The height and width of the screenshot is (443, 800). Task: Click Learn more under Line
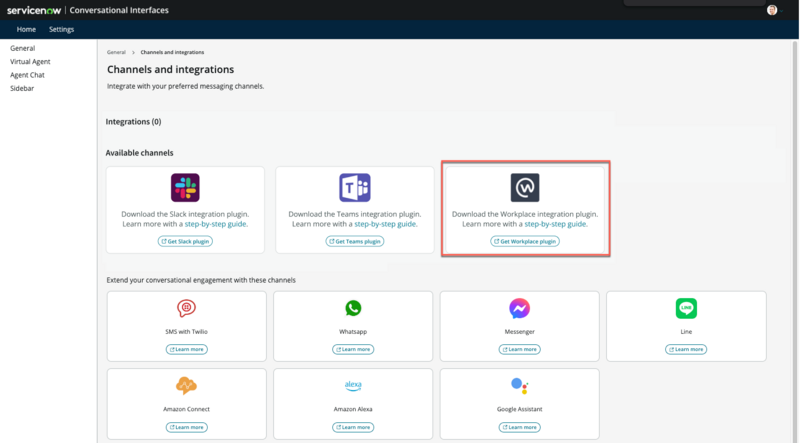(686, 350)
